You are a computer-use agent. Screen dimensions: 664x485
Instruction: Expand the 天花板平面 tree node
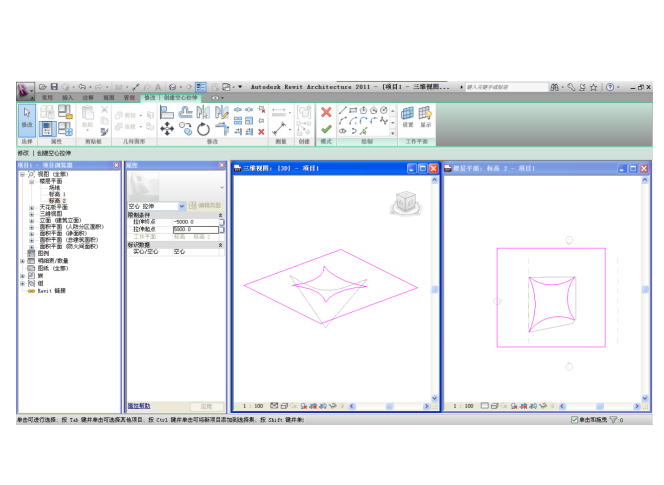click(32, 206)
